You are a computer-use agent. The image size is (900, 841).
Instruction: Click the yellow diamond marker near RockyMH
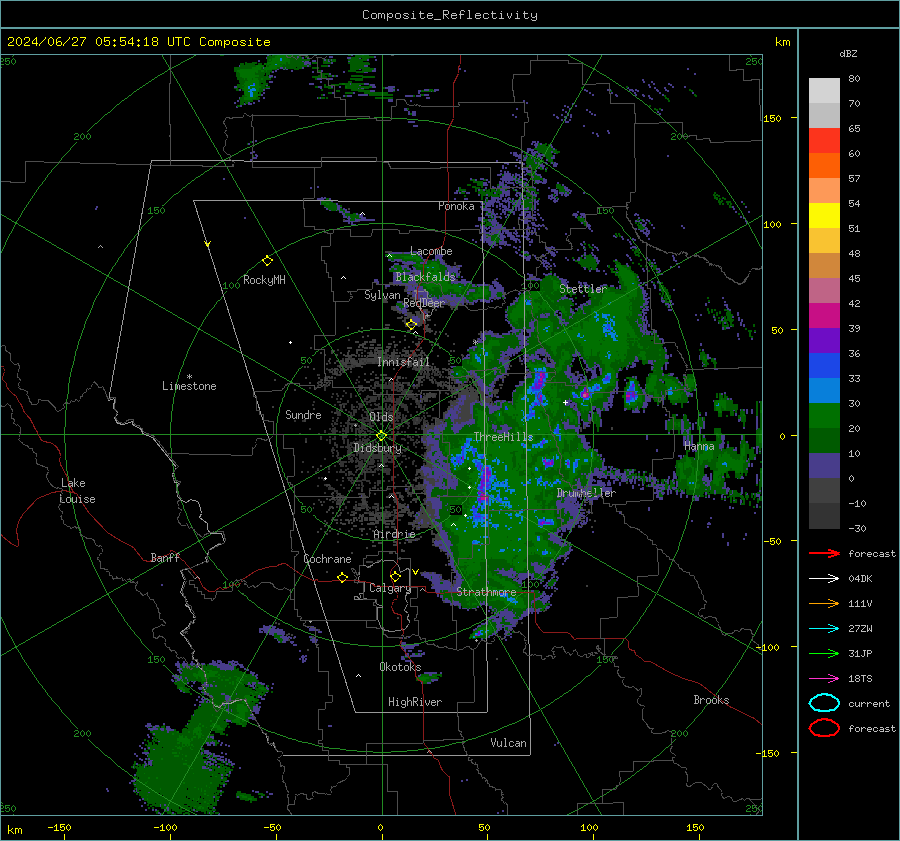267,261
